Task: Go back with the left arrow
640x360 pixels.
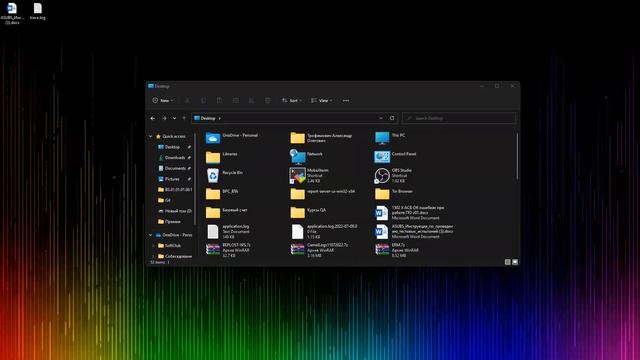Action: point(153,118)
